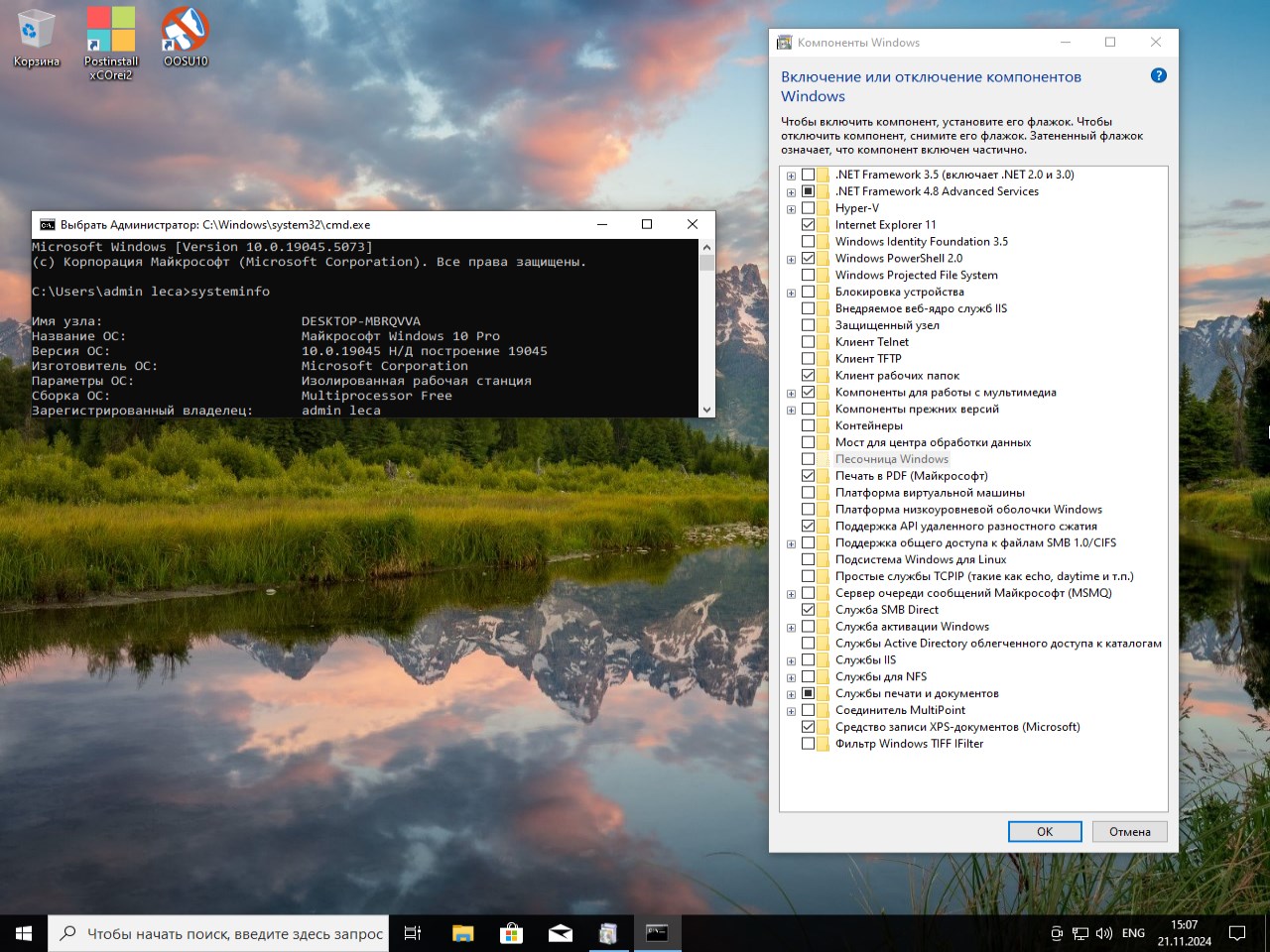Click the cmd scrollbar up arrow

tap(706, 247)
